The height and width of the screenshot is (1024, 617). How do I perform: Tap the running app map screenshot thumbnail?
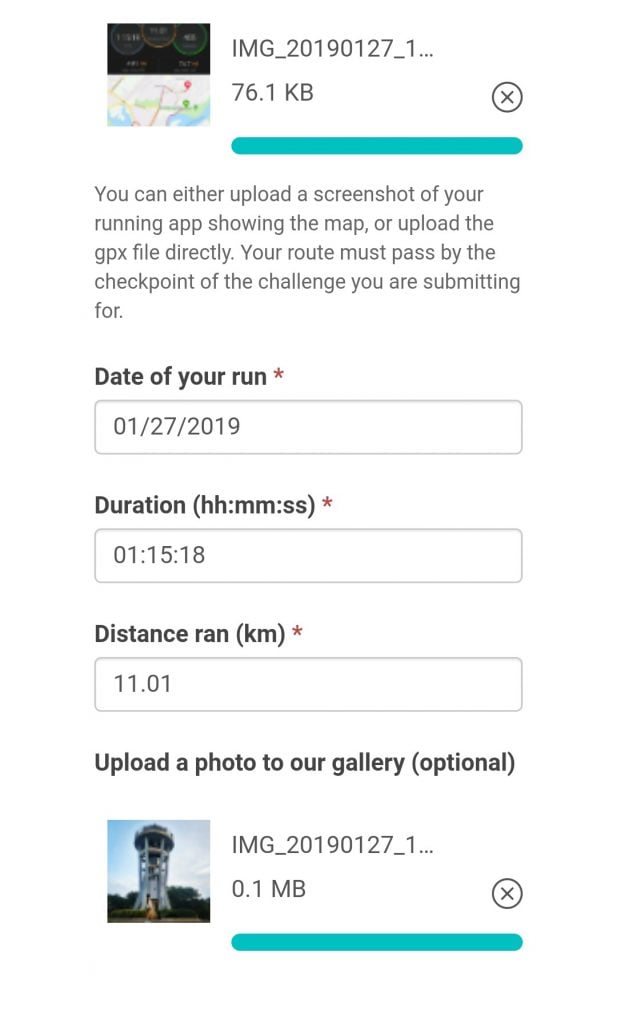(x=158, y=75)
